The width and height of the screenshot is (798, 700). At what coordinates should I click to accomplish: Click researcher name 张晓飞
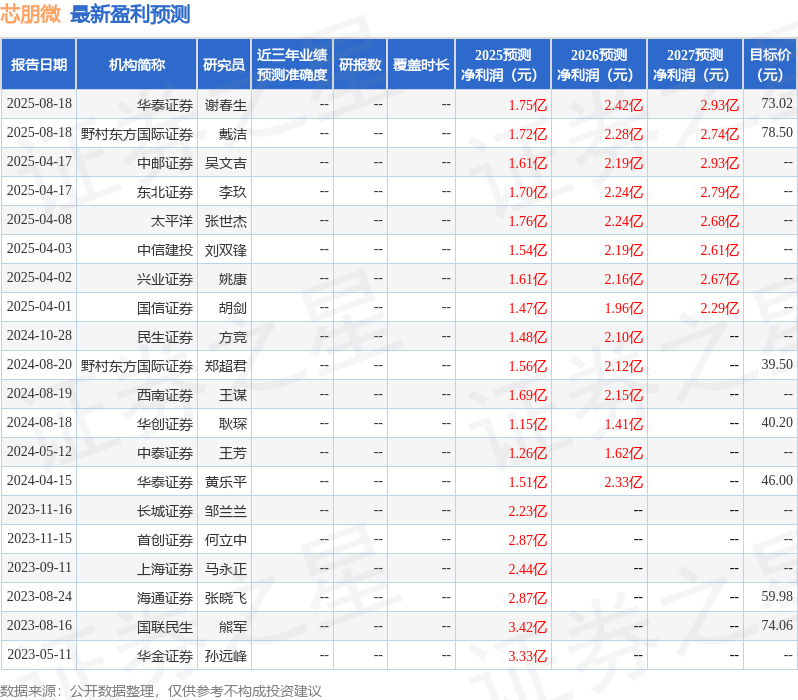tap(225, 598)
